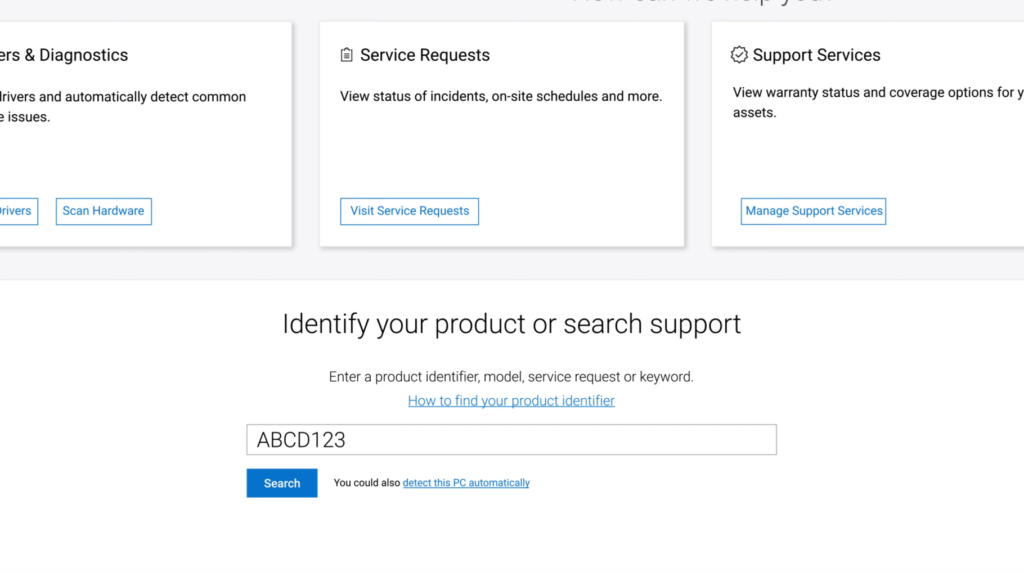Open the How to find your product identifier link

[511, 401]
